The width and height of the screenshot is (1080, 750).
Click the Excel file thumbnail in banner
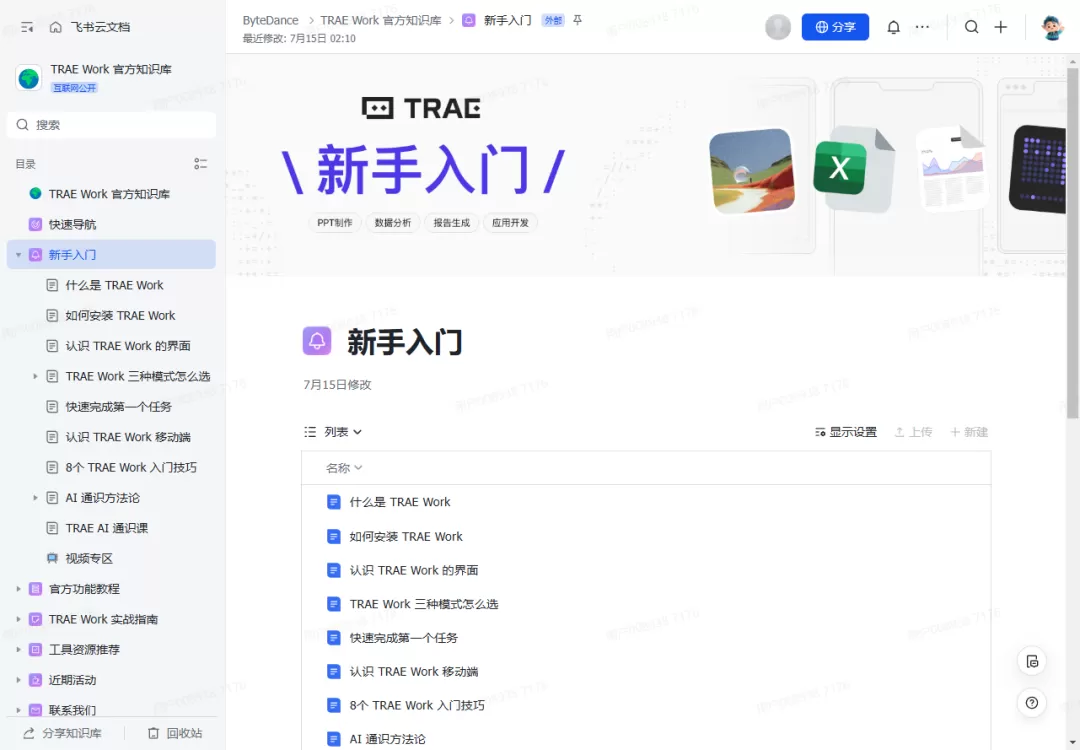point(853,169)
